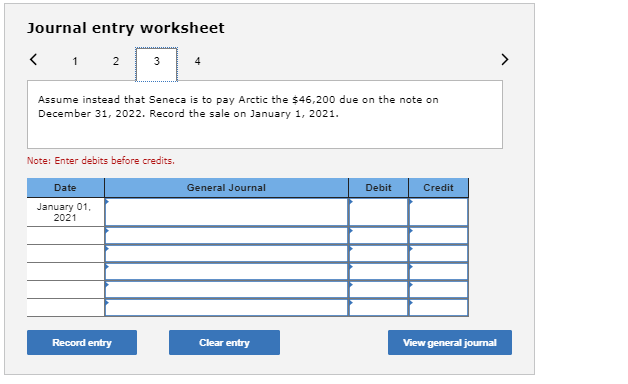Click the Credit column header
Screen dimensions: 628x384
point(438,187)
